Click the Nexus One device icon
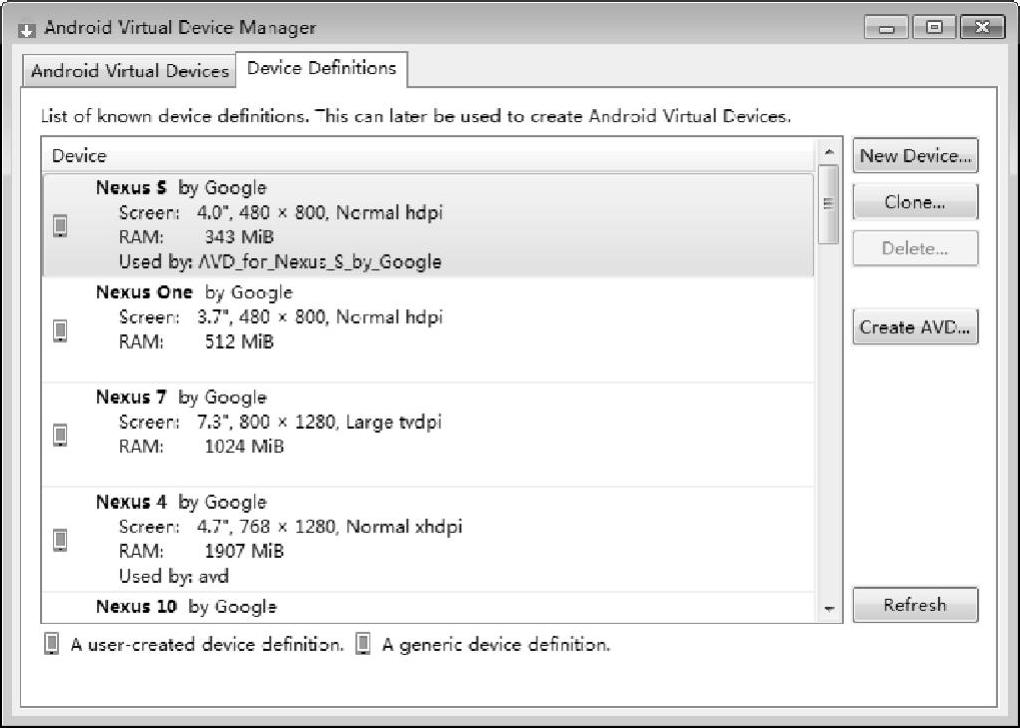Viewport: 1020px width, 728px height. pyautogui.click(x=60, y=330)
